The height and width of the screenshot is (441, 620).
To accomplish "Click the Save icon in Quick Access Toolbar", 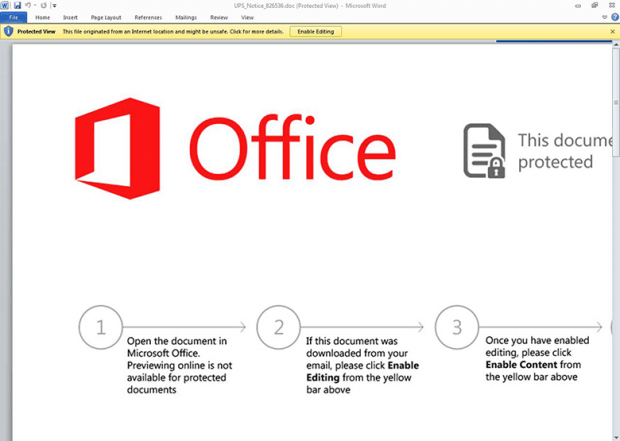I will [17, 6].
